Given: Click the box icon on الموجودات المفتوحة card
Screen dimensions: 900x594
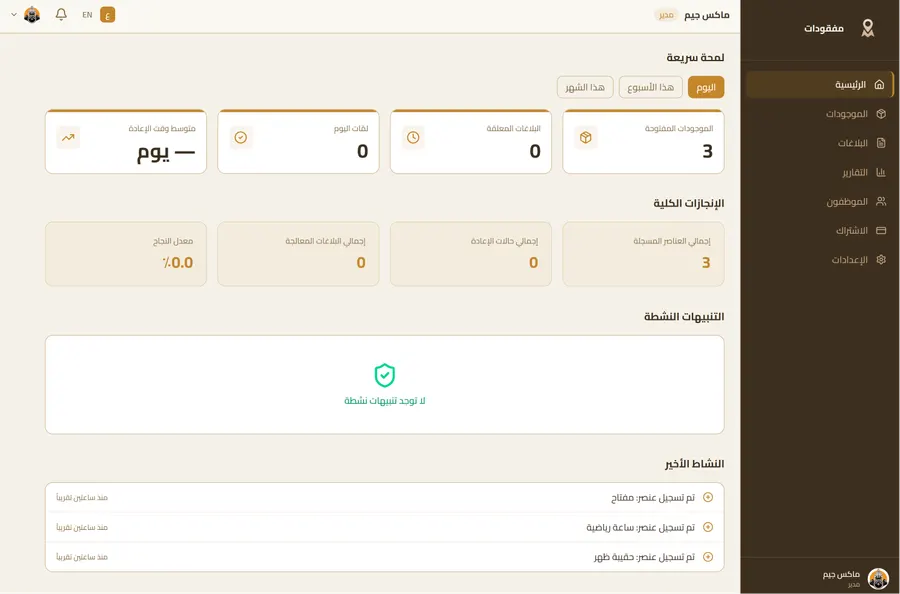Looking at the screenshot, I should 585,138.
